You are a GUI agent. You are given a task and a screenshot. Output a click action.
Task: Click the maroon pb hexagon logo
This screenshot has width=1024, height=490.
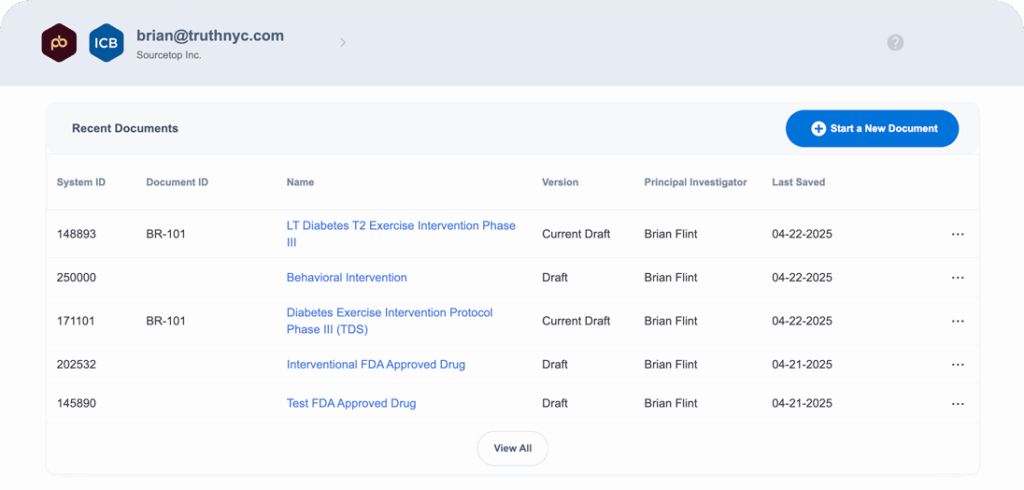[x=59, y=43]
